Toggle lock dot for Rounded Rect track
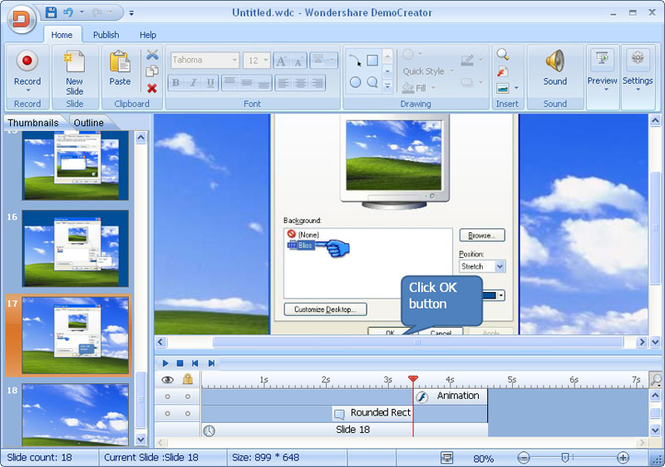 pyautogui.click(x=188, y=414)
